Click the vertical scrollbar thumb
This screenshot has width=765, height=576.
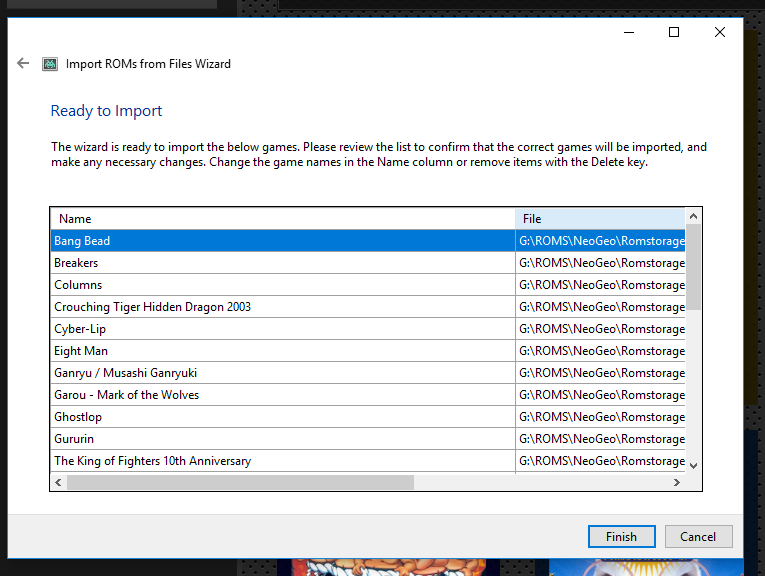point(693,267)
